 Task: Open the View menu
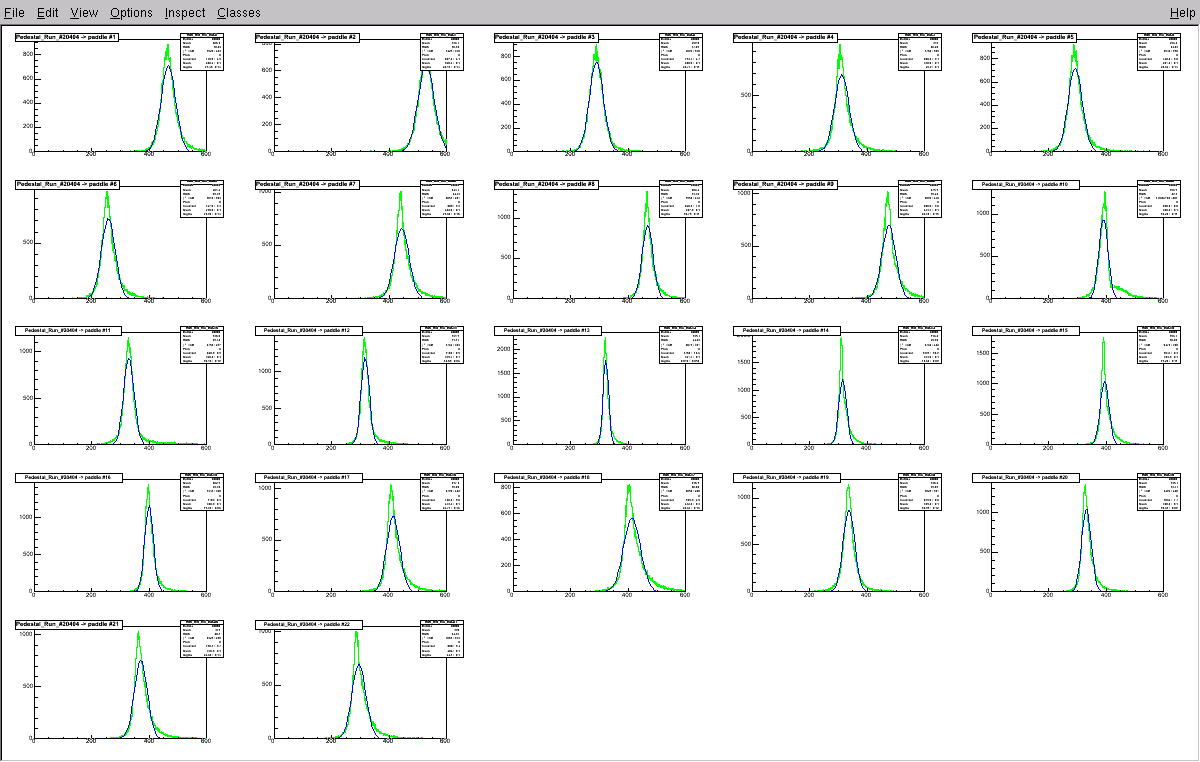84,12
